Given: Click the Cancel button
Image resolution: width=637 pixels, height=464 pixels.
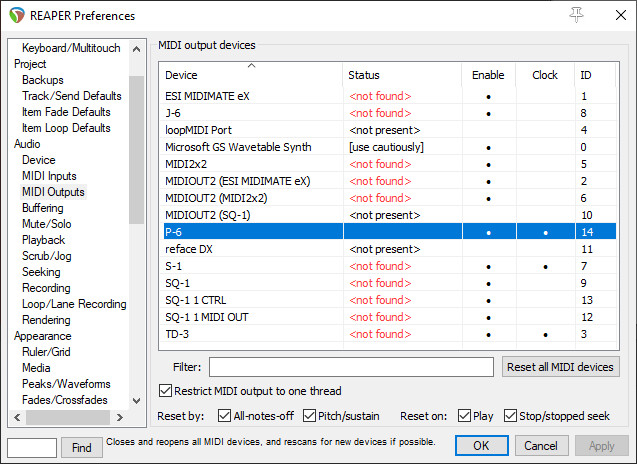Looking at the screenshot, I should click(541, 446).
